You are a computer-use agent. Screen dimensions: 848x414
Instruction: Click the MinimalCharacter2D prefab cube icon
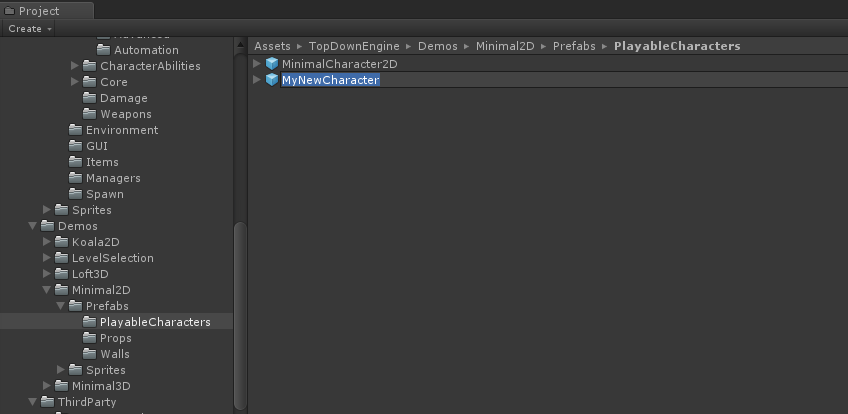pos(271,64)
